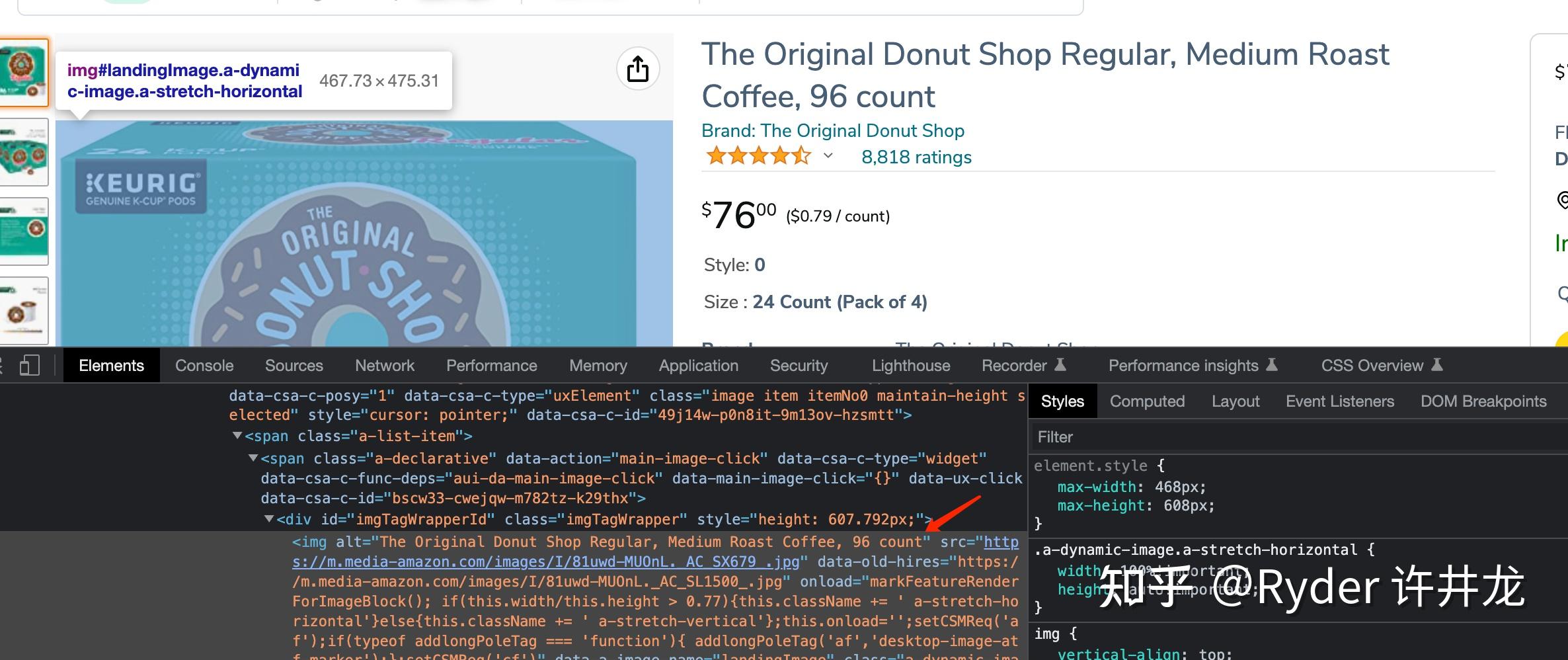Click the Brand: The Original Donut Shop link
Image resolution: width=1568 pixels, height=660 pixels.
click(833, 131)
